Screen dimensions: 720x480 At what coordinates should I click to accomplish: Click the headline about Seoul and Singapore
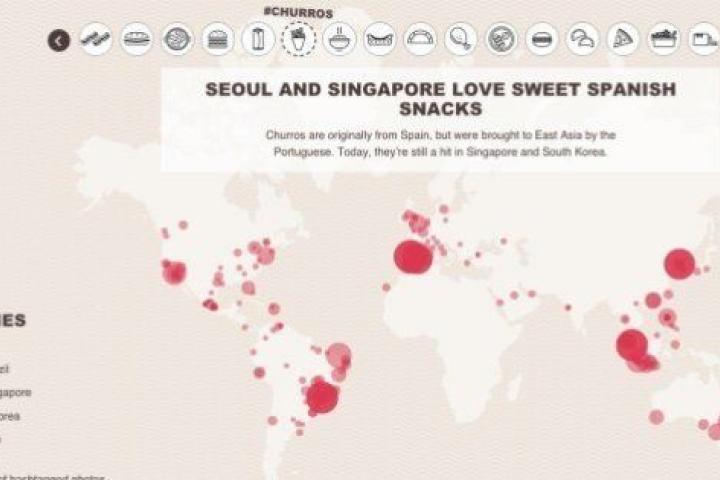pos(440,97)
